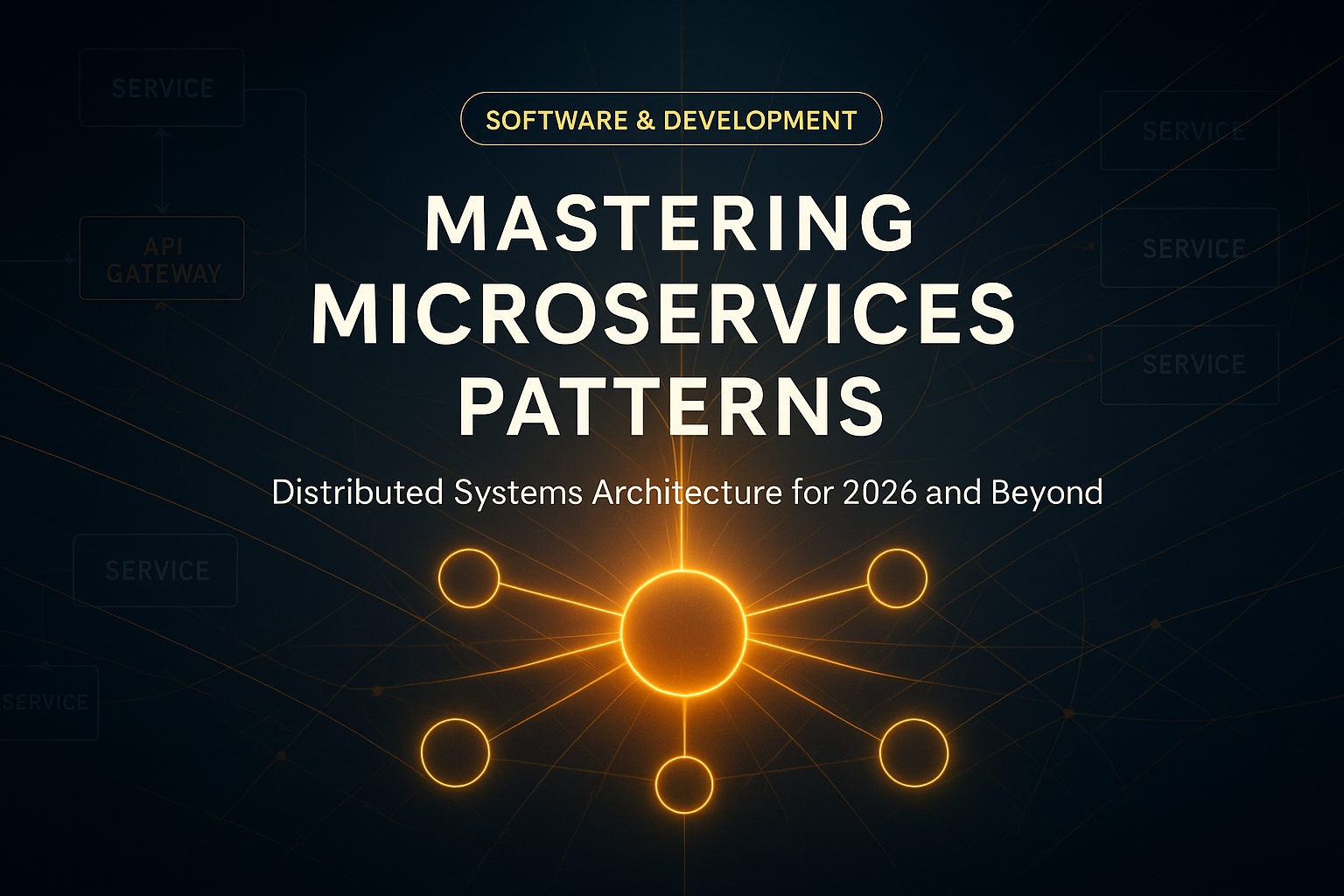Select the large central glowing hub node
Screen dimensions: 1344x896
pyautogui.click(x=683, y=633)
